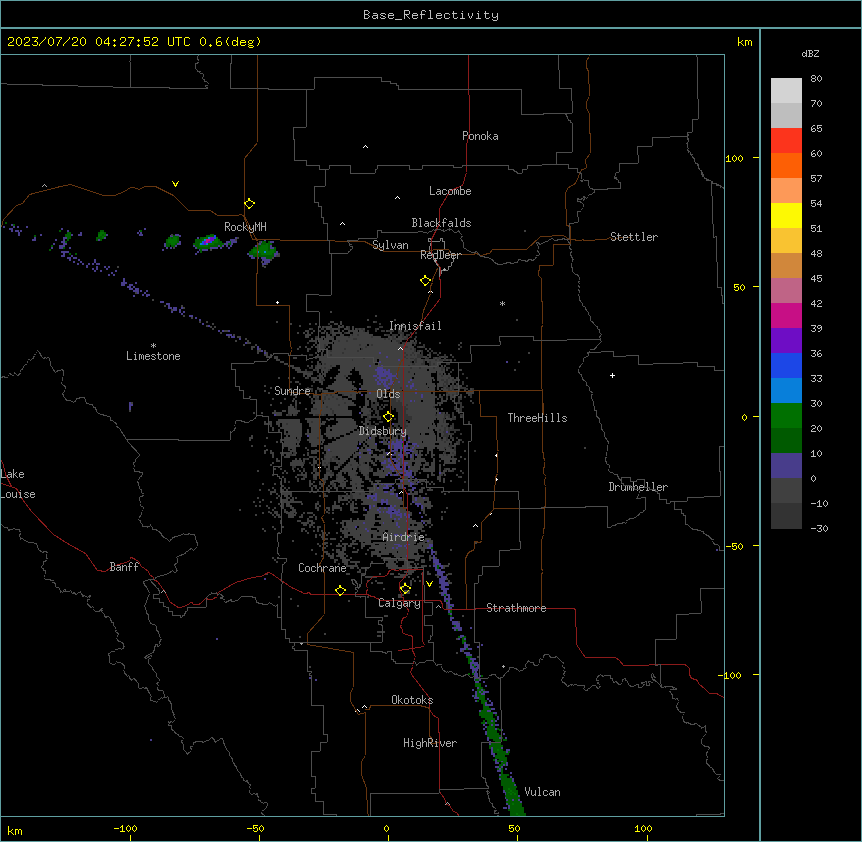
Task: Click the yellow diamond marker near RockyMH
Action: click(250, 204)
